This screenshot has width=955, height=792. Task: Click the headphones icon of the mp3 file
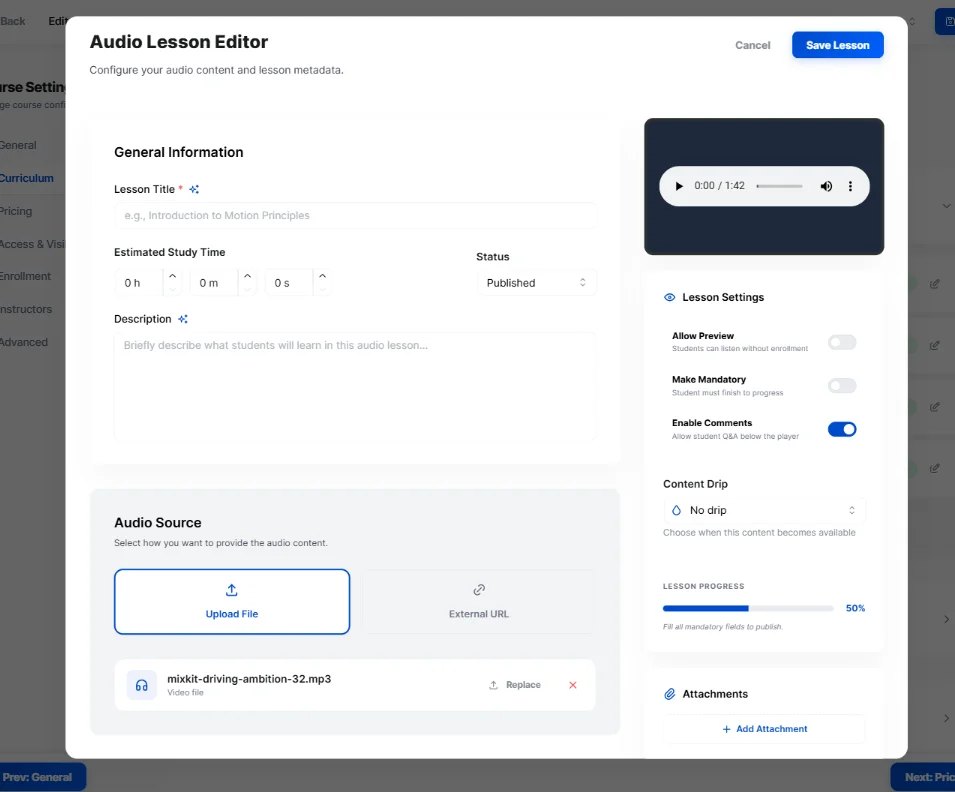[141, 685]
